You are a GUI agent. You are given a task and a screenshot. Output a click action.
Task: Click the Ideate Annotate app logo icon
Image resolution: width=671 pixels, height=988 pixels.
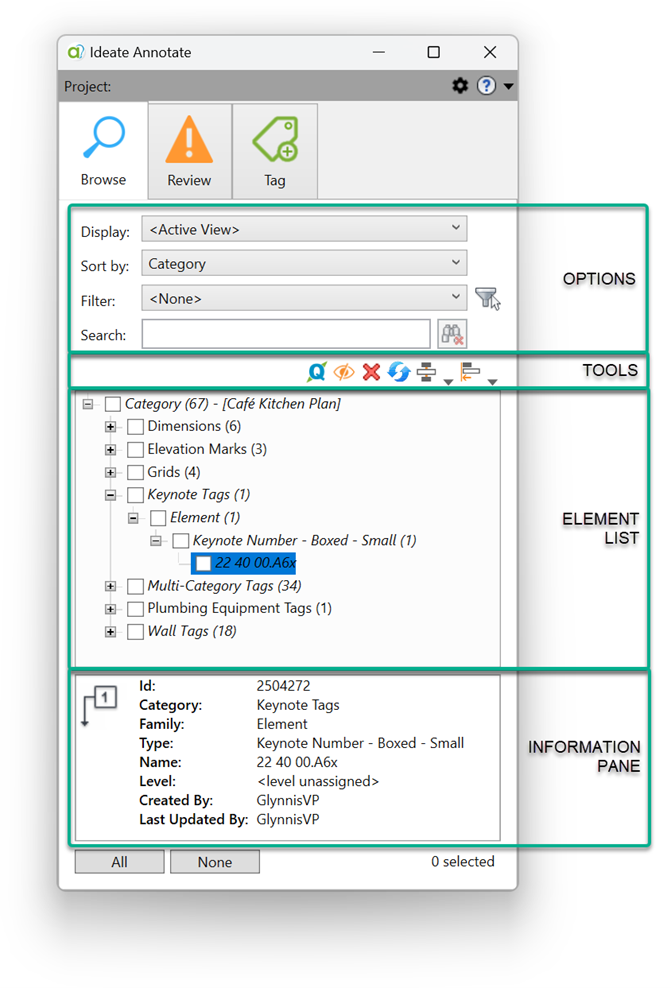point(76,52)
